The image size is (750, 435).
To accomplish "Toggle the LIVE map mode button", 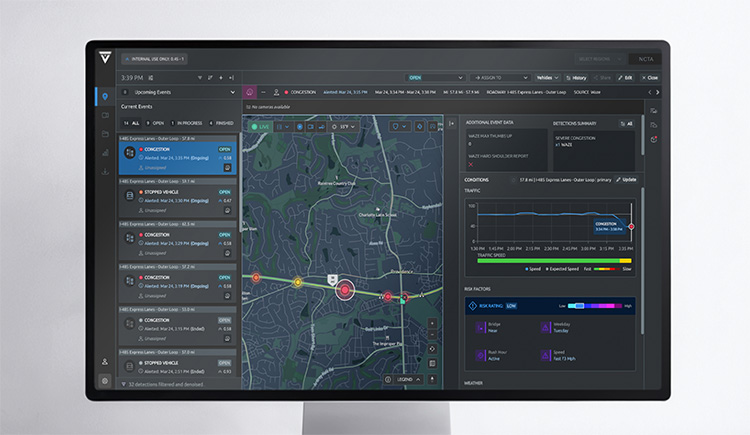I will (x=260, y=127).
